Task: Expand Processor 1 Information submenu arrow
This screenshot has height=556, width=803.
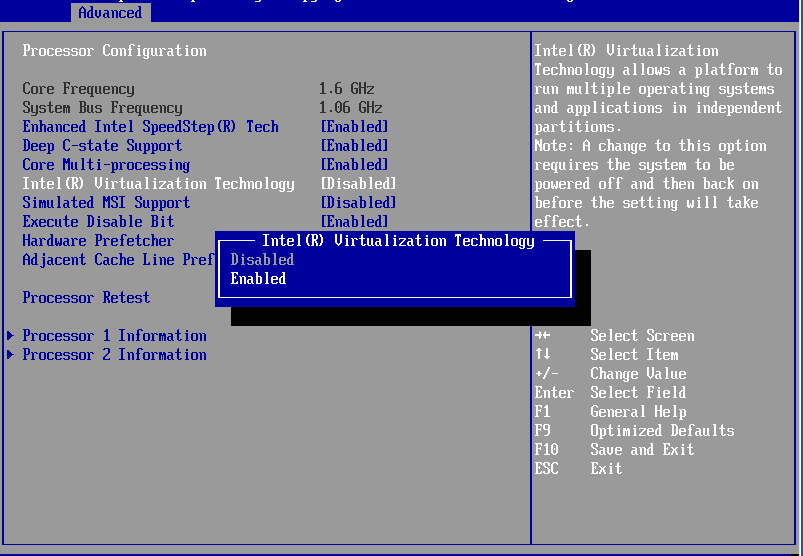Action: pyautogui.click(x=11, y=336)
